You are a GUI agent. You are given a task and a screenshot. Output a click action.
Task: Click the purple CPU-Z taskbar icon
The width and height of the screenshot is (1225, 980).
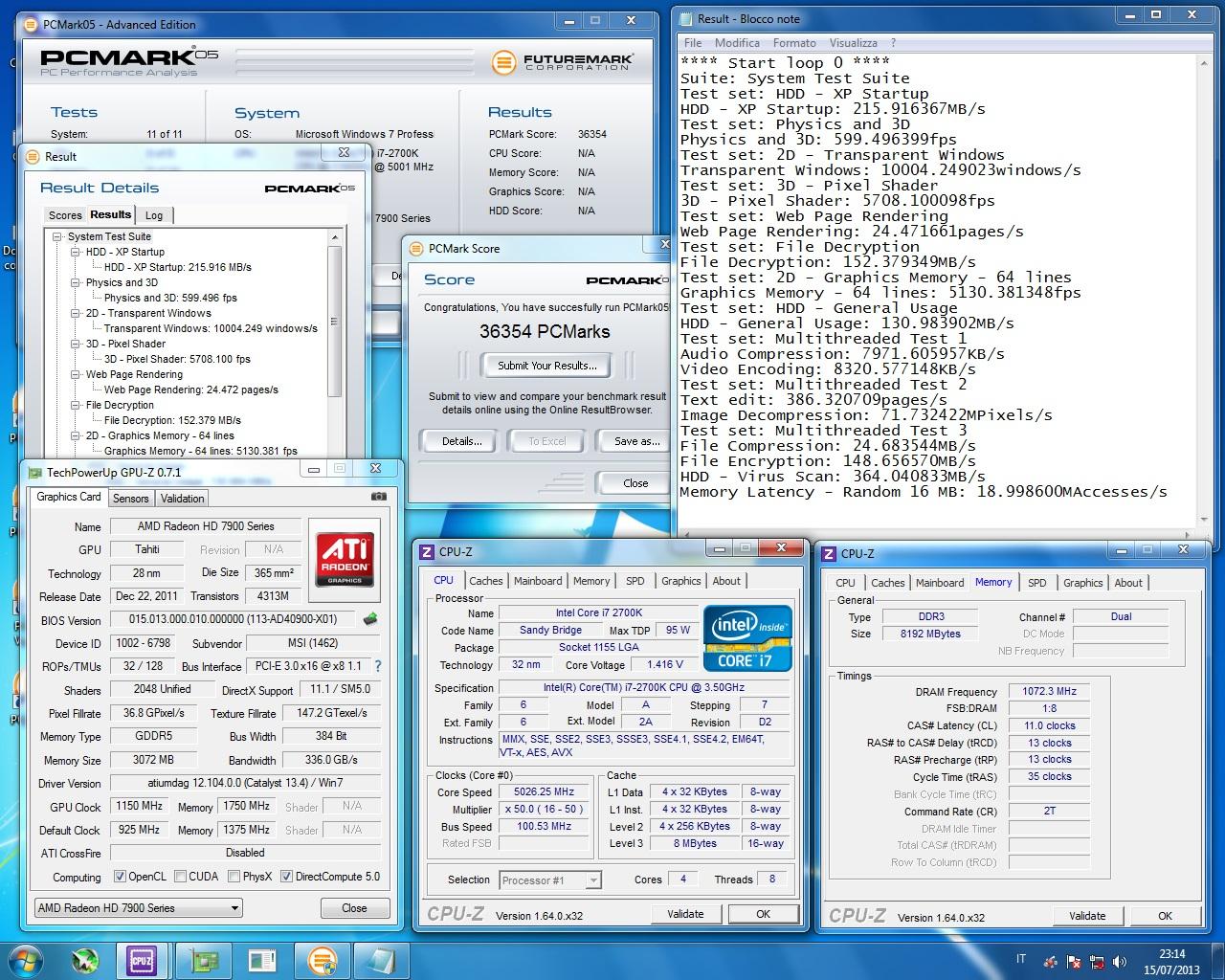coord(142,960)
